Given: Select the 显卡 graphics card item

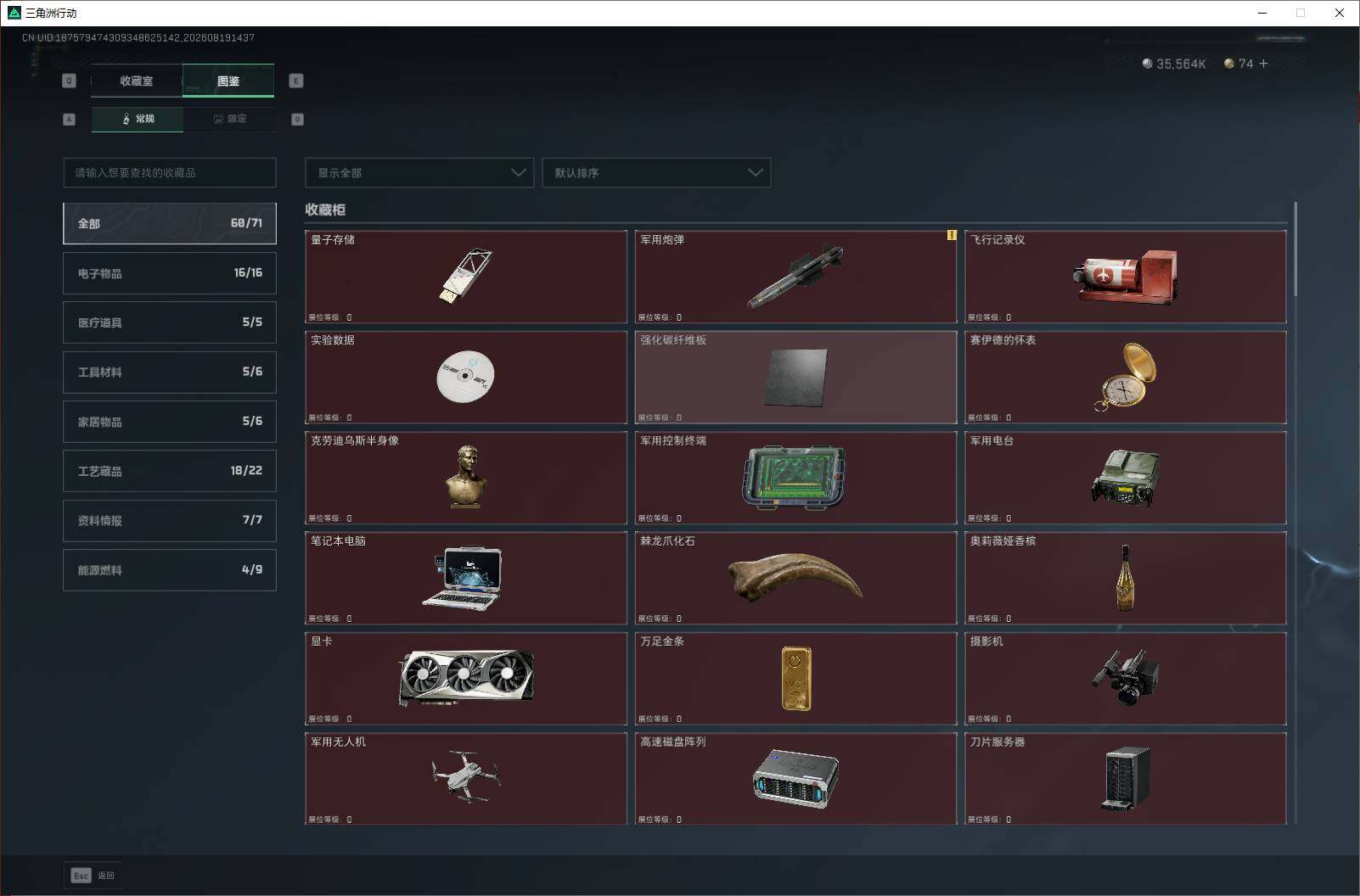Looking at the screenshot, I should coord(465,678).
